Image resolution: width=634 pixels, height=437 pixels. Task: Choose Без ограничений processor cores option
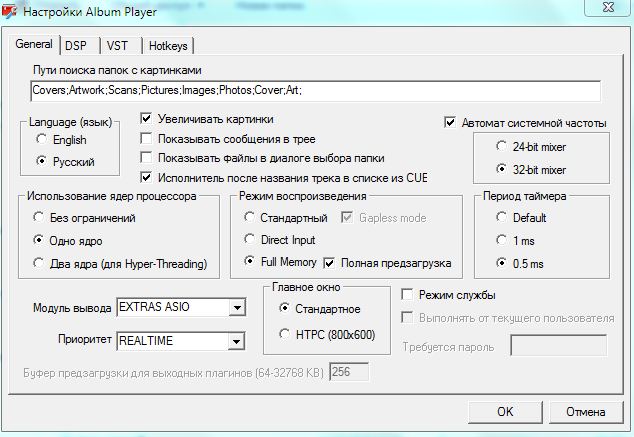tap(38, 217)
